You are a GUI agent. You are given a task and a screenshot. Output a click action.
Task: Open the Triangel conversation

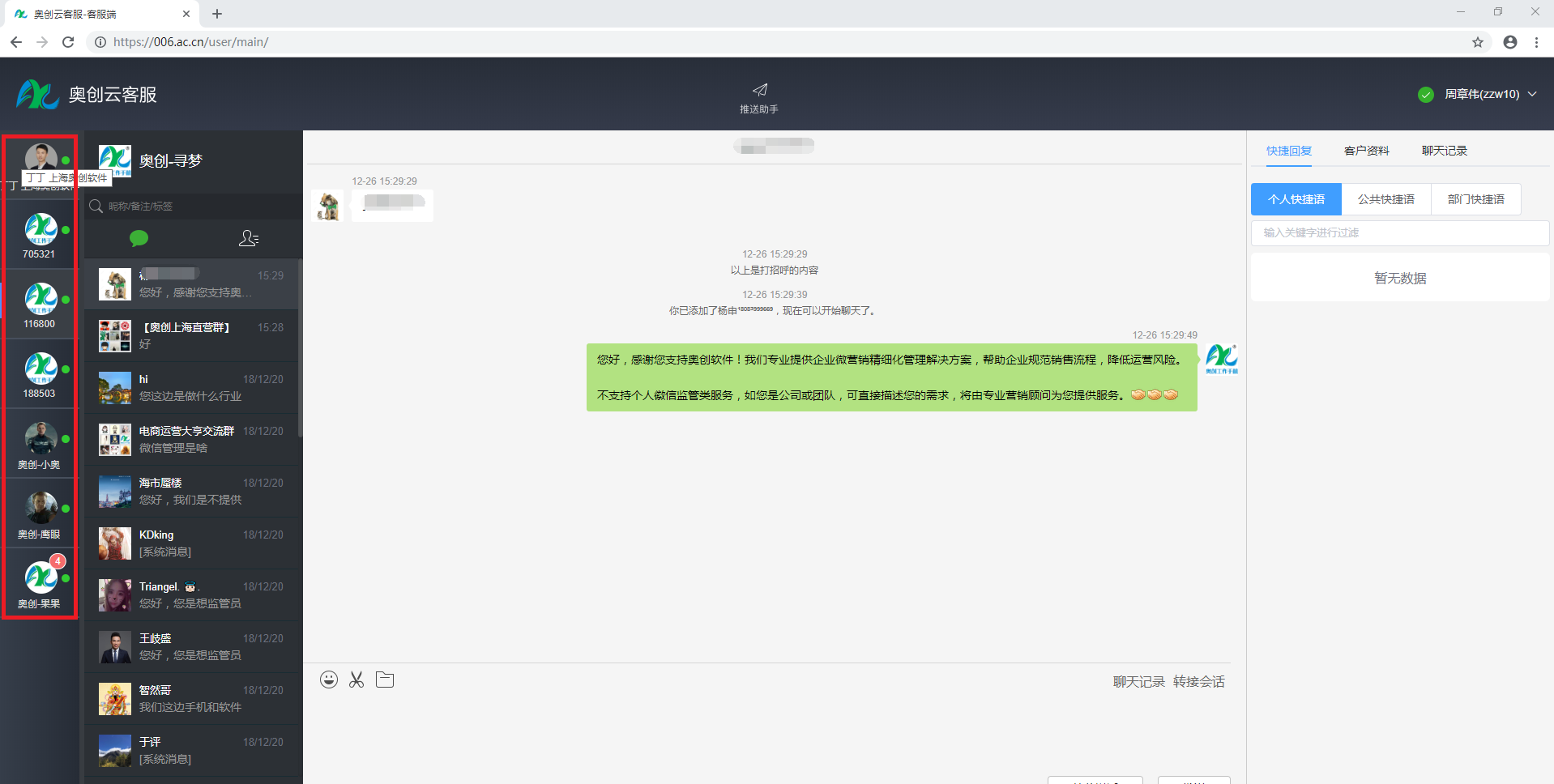pyautogui.click(x=192, y=595)
